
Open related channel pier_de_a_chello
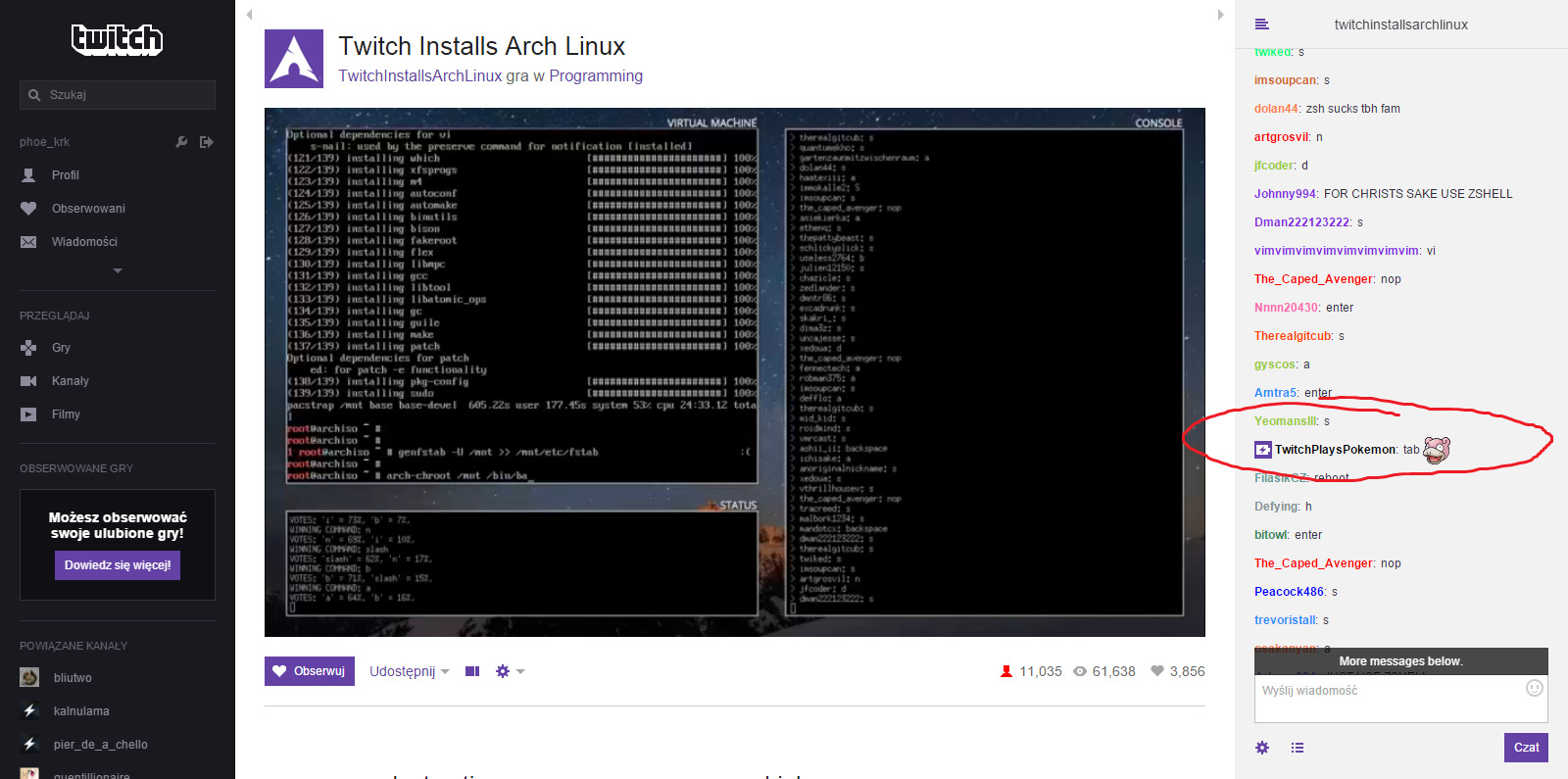coord(101,745)
